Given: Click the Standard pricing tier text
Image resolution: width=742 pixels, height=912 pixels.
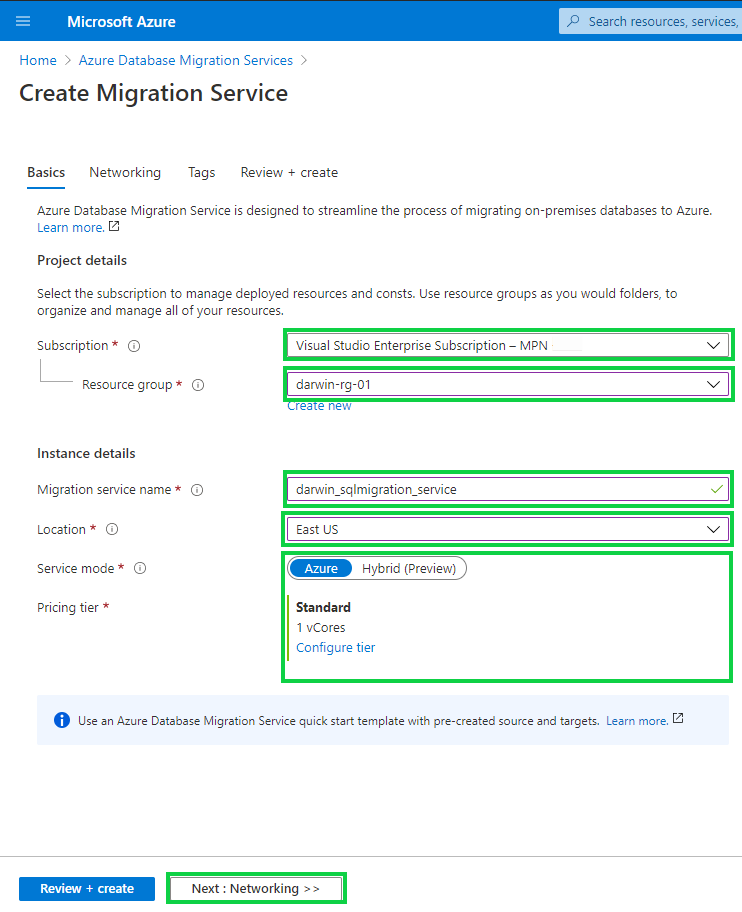Looking at the screenshot, I should coord(323,607).
